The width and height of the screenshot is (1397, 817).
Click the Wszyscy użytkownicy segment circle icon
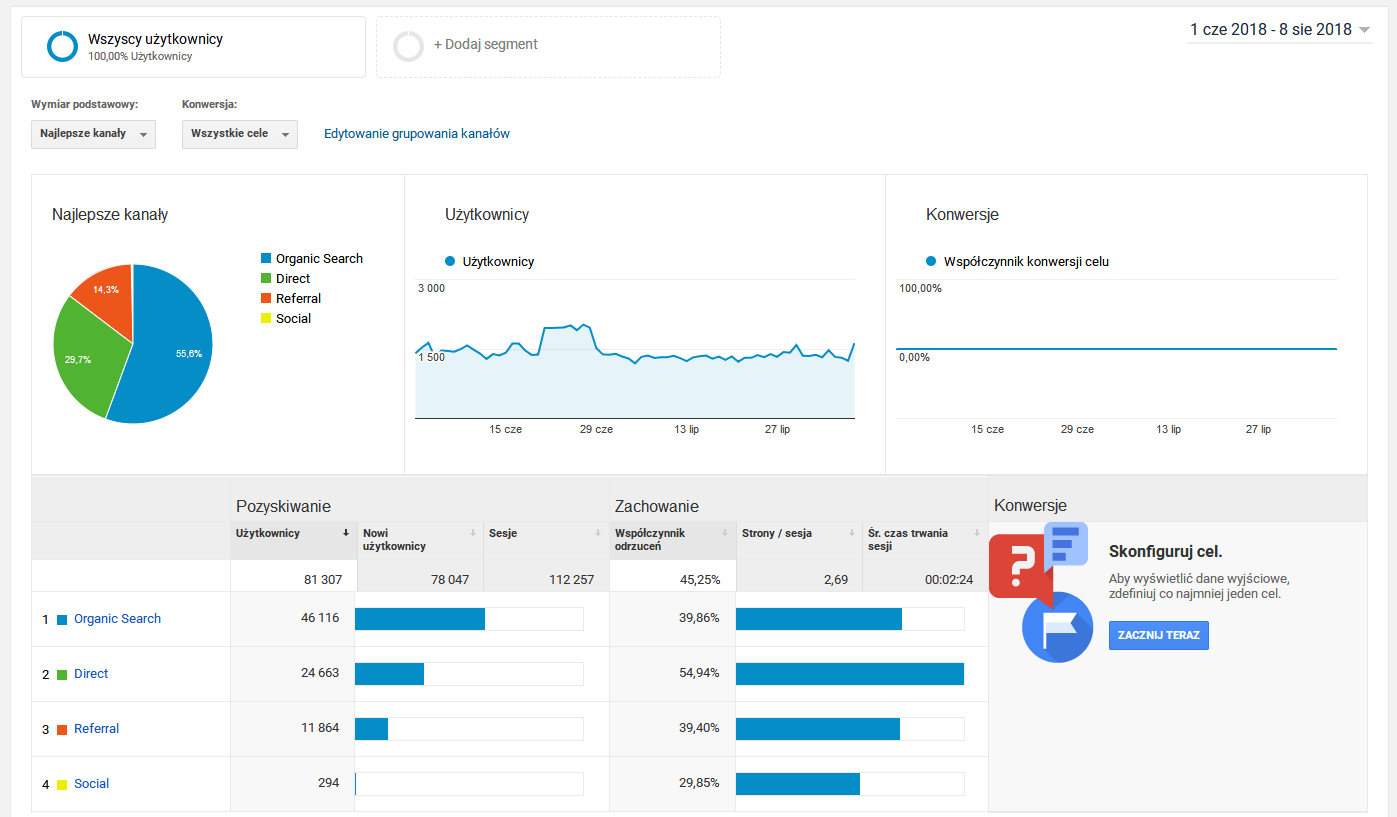(62, 46)
